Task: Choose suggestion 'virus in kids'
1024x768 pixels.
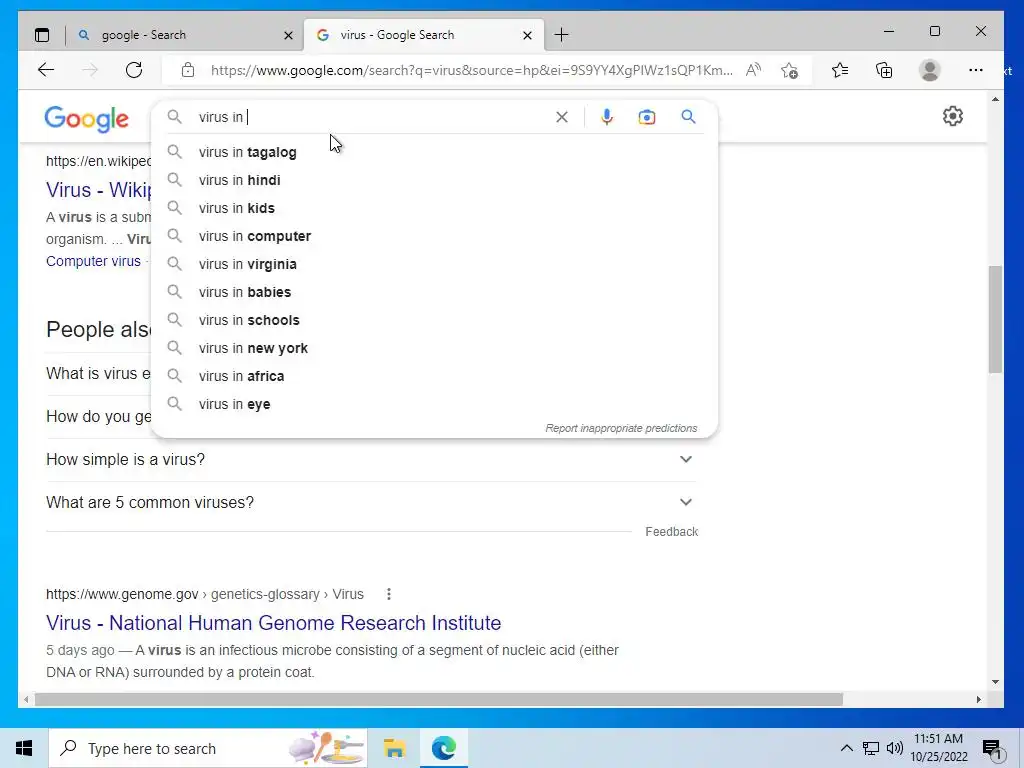Action: point(434,208)
